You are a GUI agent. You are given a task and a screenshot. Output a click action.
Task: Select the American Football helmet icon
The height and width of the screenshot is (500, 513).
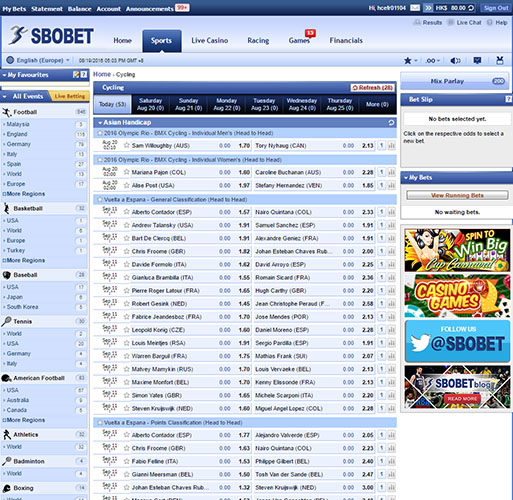6,378
